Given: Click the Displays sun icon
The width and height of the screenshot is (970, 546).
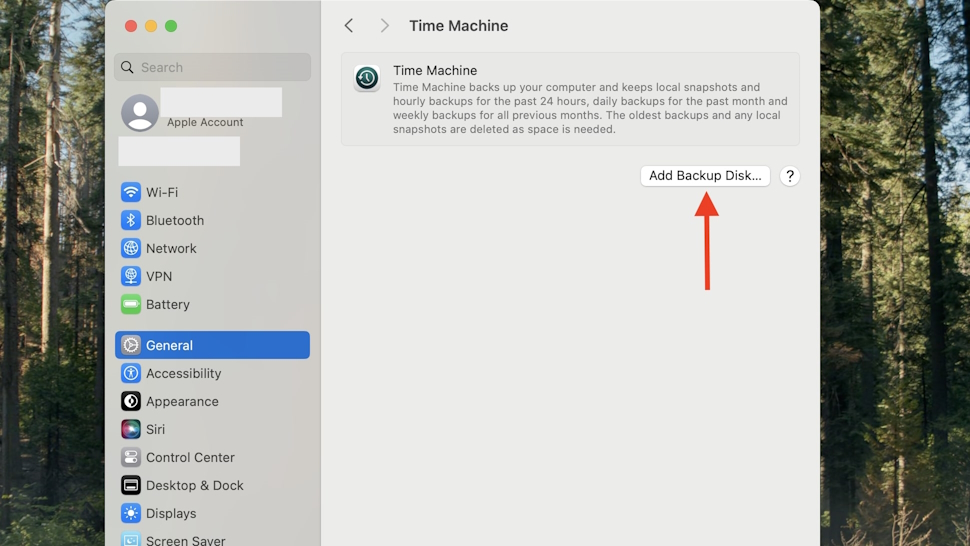Looking at the screenshot, I should [x=131, y=513].
